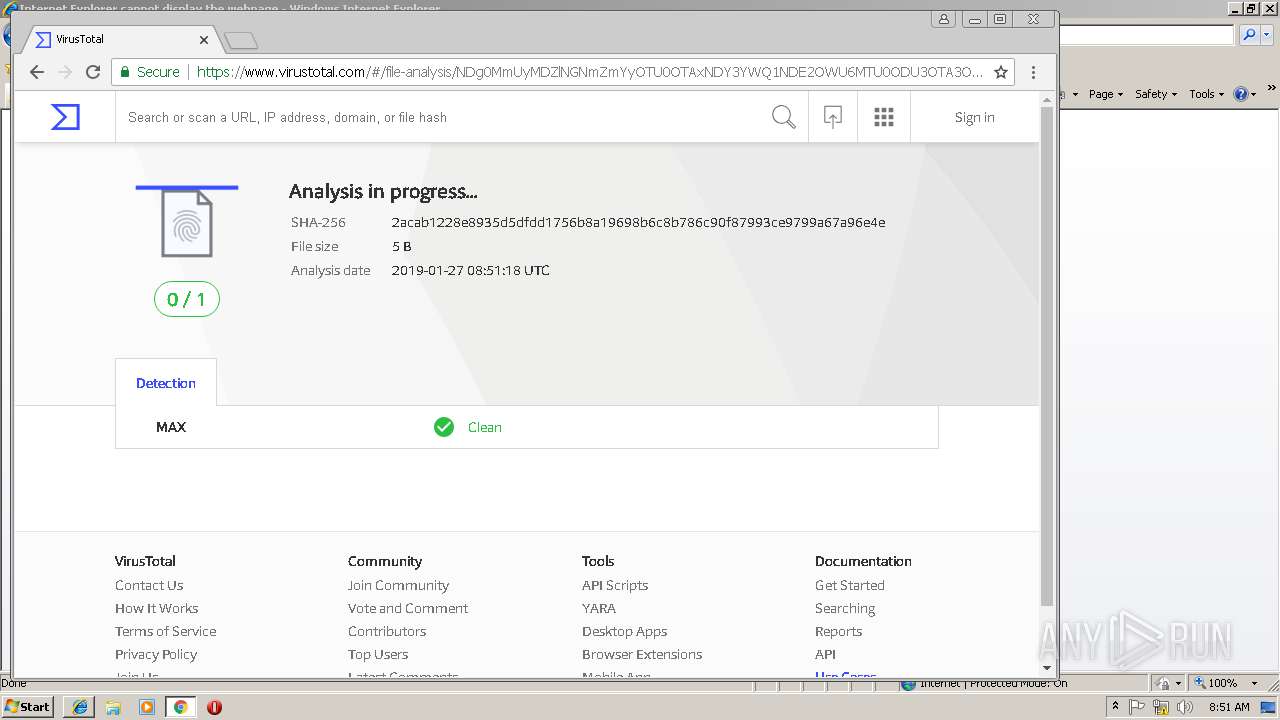
Task: Open a new Chrome tab
Action: click(241, 41)
